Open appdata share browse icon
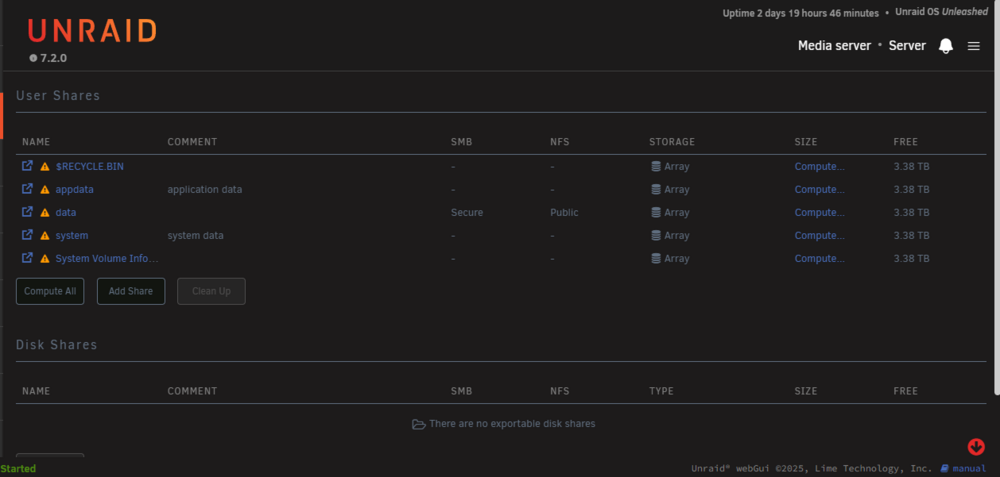 click(x=27, y=189)
